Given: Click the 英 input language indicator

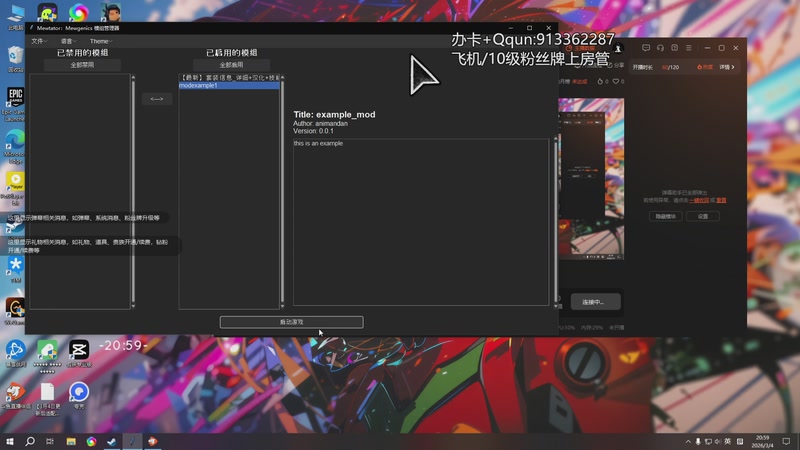Looking at the screenshot, I should [728, 442].
